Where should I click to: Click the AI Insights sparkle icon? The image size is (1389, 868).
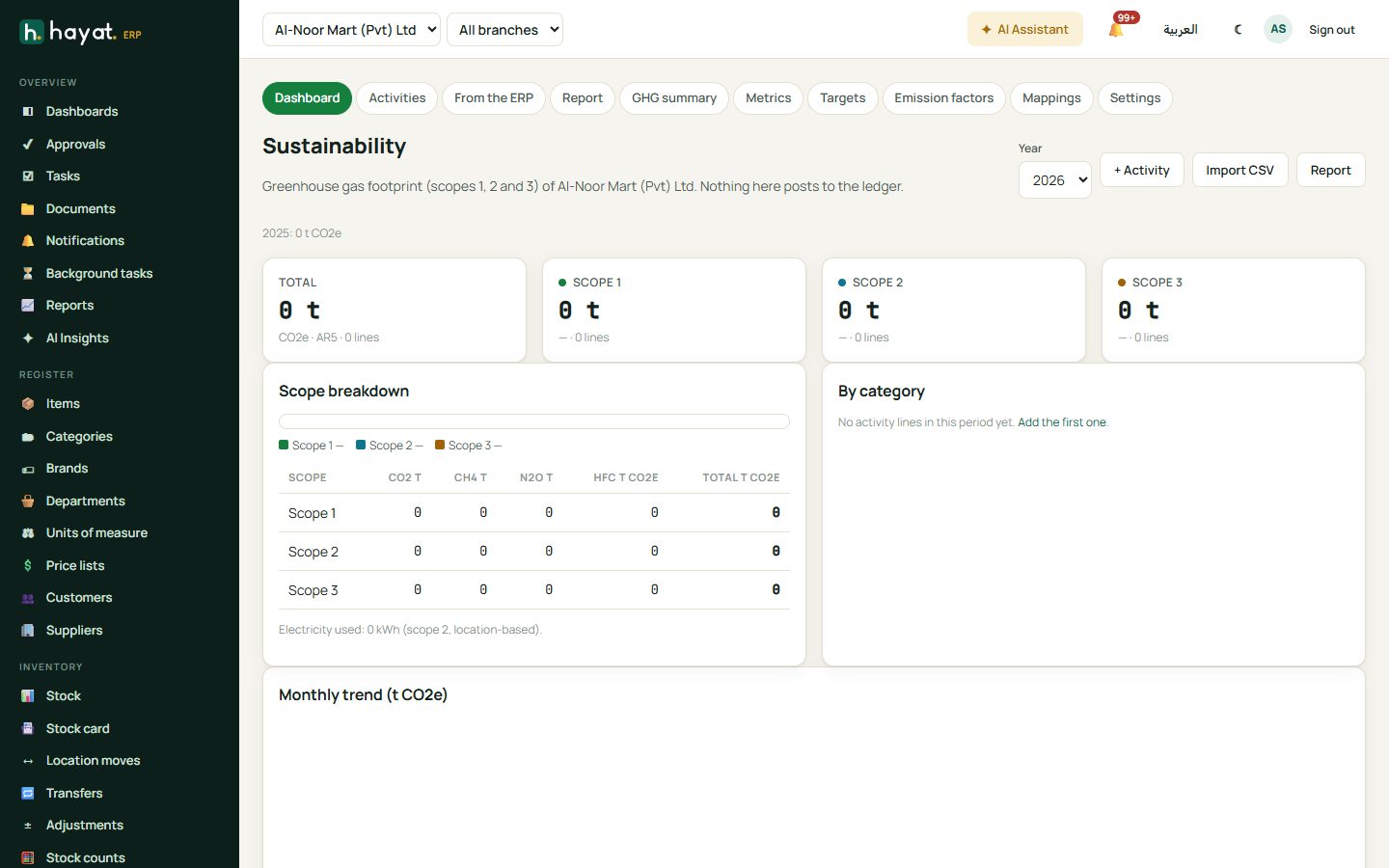(x=28, y=339)
